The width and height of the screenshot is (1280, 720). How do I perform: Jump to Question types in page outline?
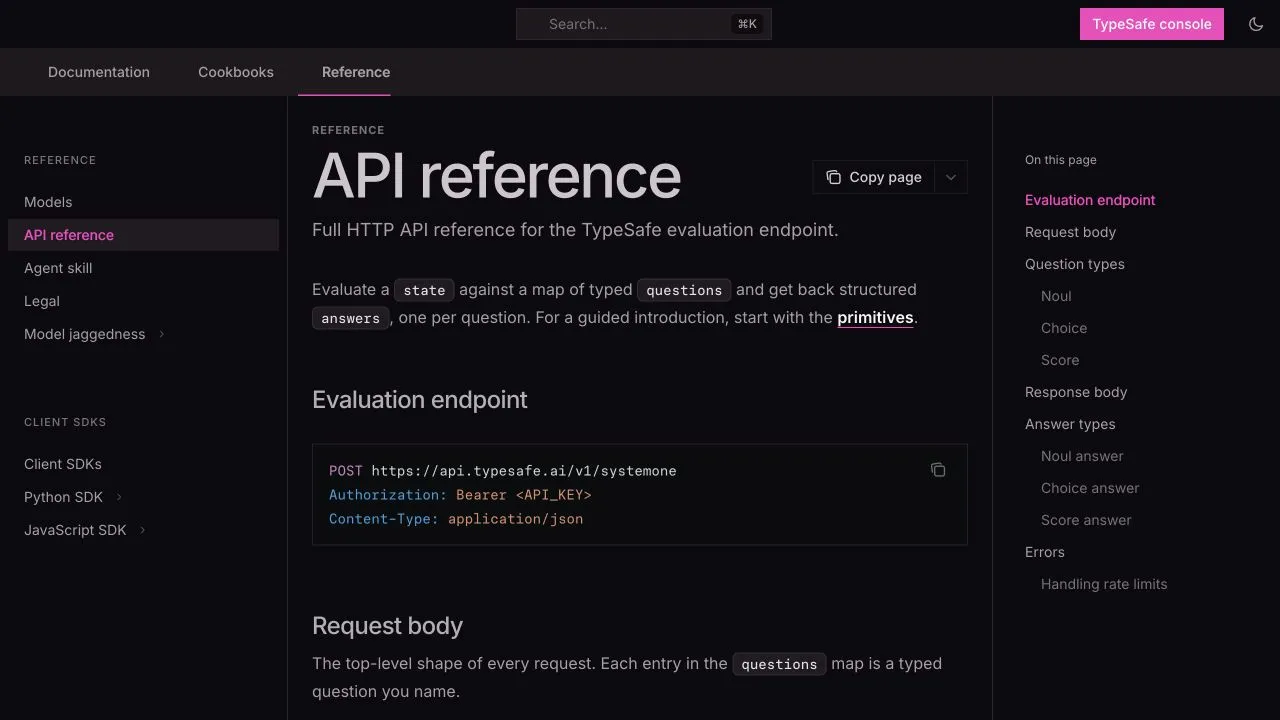[1075, 264]
